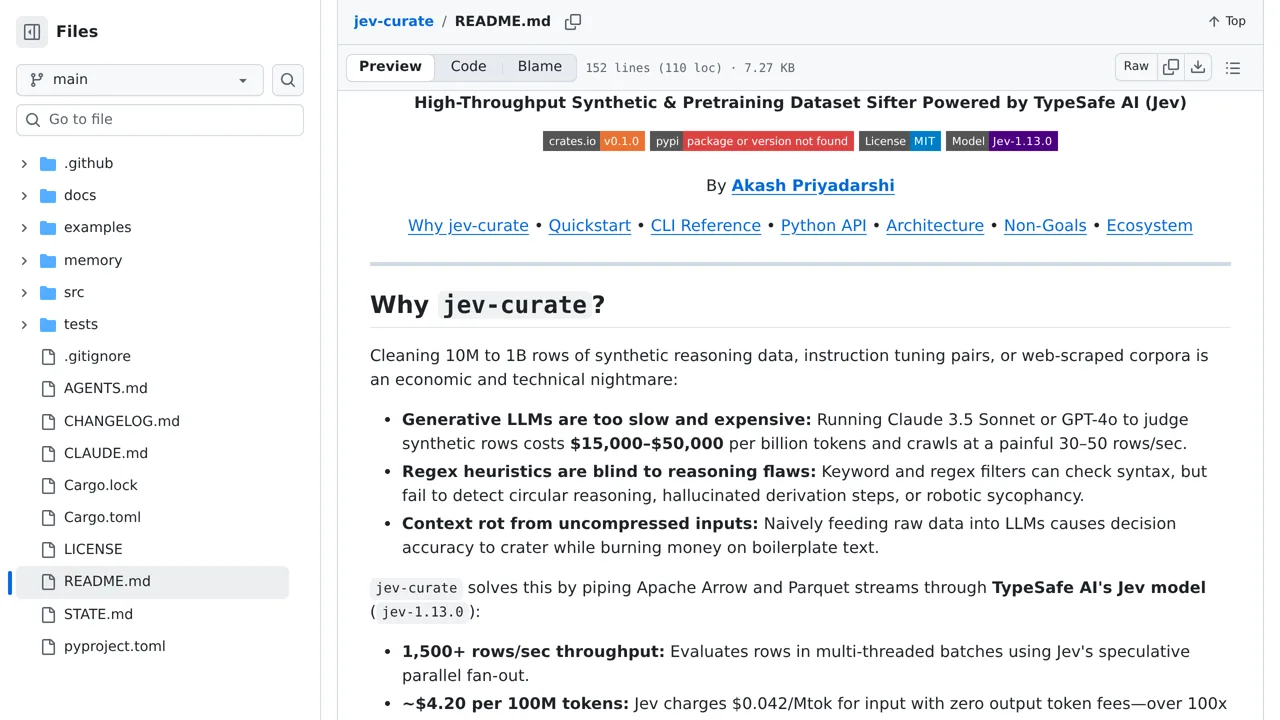Image resolution: width=1280 pixels, height=720 pixels.
Task: Expand the docs folder chevron
Action: click(x=24, y=196)
